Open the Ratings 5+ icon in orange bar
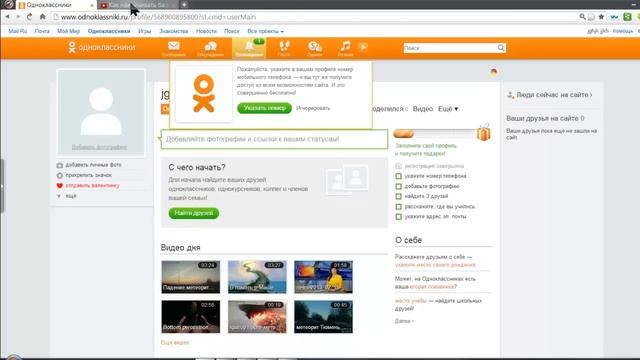Screen dimensions: 640x360 315,48
